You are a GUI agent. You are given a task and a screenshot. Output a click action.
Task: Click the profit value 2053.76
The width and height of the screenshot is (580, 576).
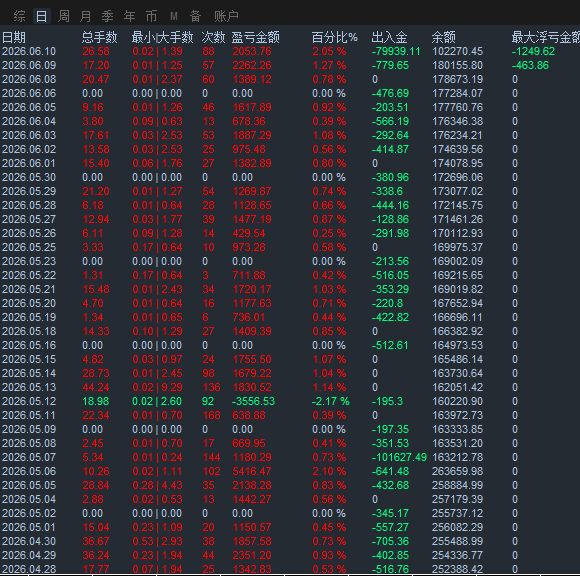tap(252, 51)
